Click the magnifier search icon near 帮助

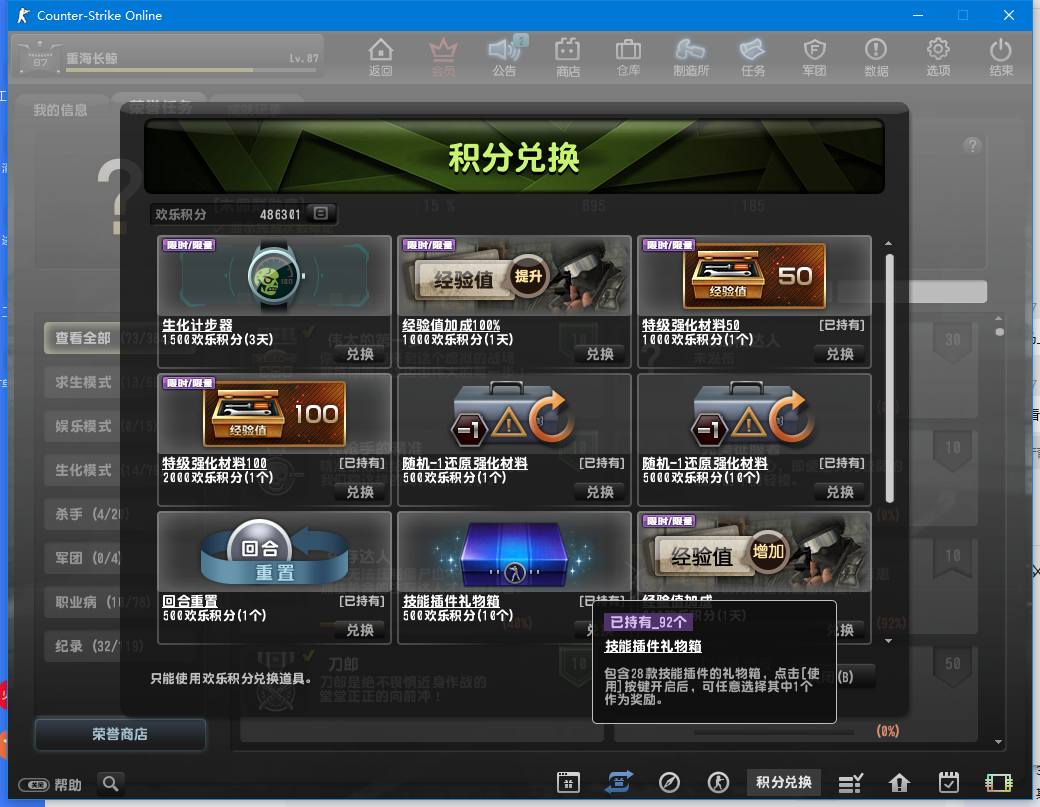click(111, 783)
